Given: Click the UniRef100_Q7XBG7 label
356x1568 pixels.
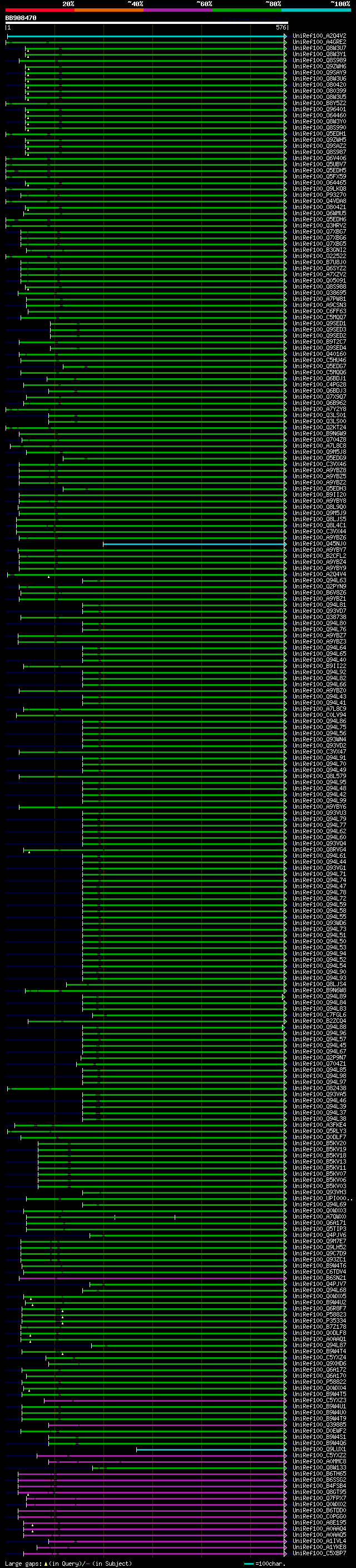Looking at the screenshot, I should tap(319, 231).
